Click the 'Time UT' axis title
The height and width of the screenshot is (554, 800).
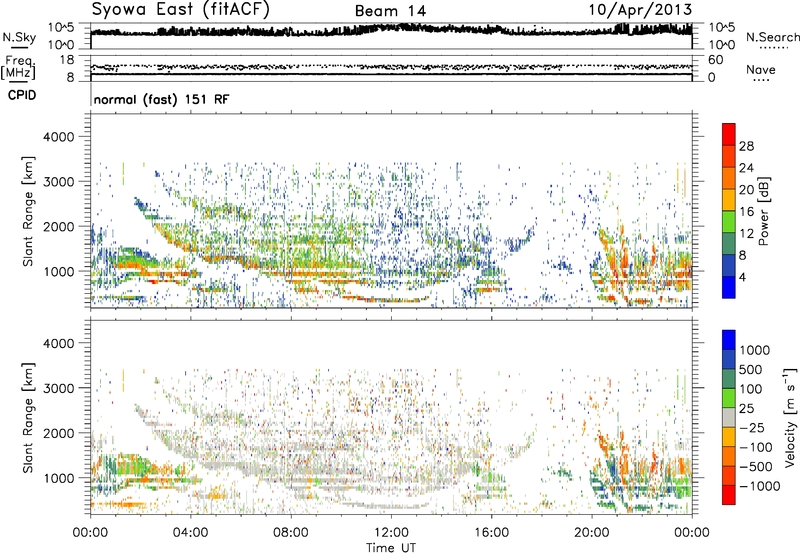coord(391,548)
